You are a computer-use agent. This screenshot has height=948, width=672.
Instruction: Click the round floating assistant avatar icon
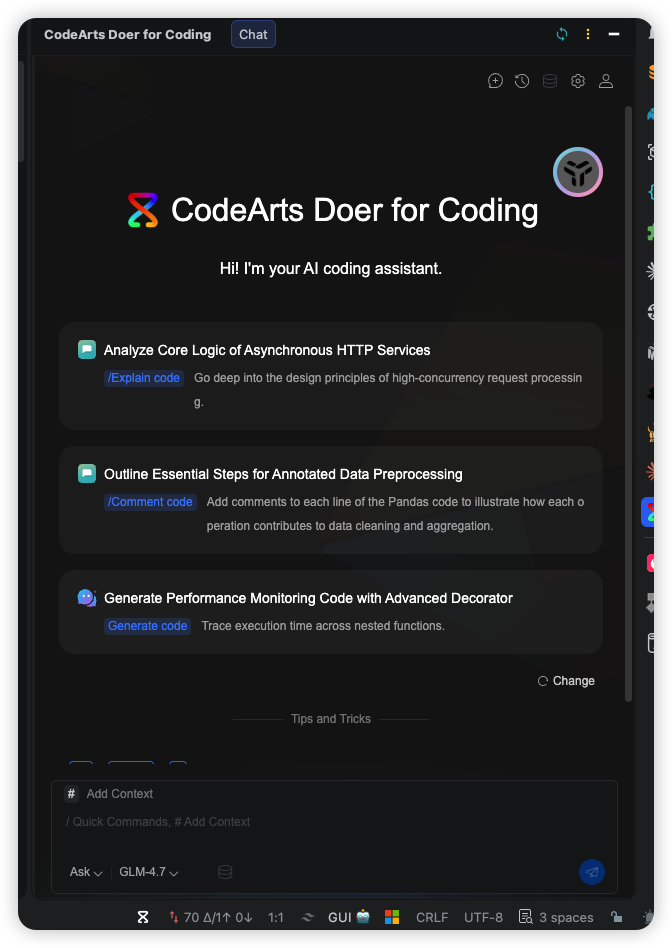(x=578, y=172)
